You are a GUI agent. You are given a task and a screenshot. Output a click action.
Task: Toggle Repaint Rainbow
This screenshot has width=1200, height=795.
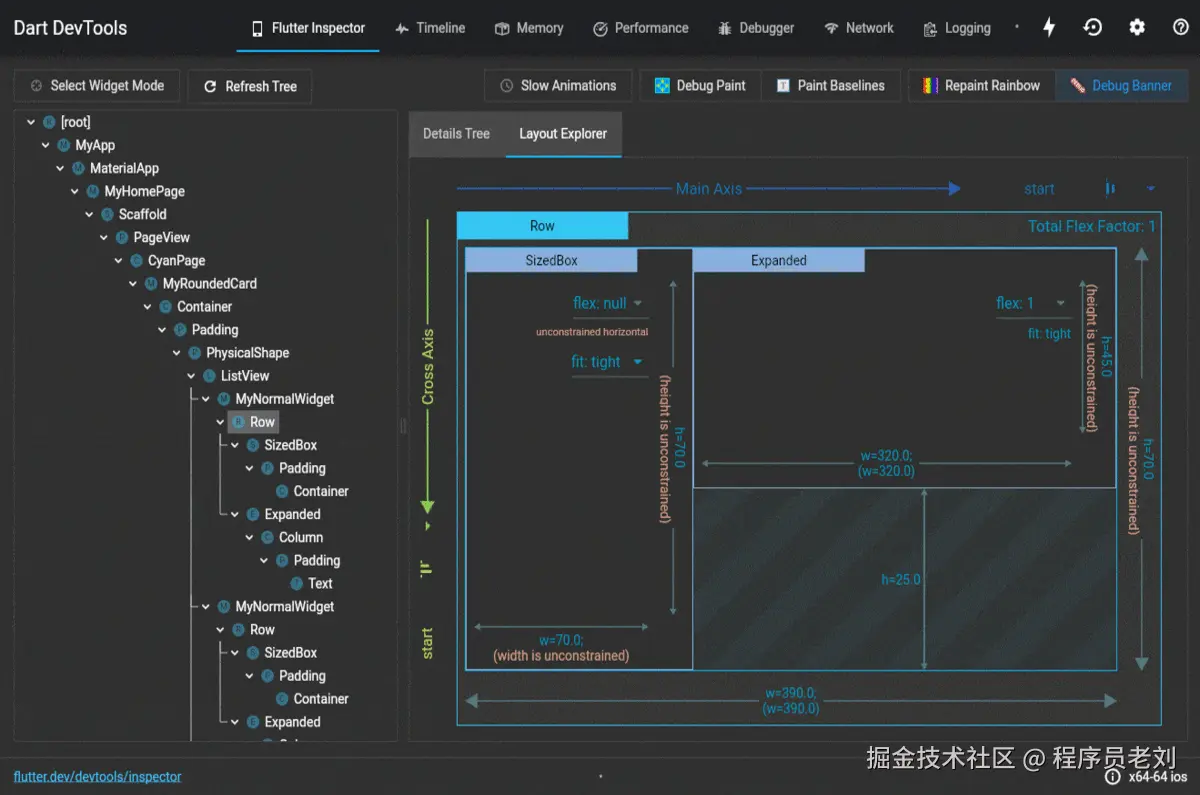click(x=981, y=86)
